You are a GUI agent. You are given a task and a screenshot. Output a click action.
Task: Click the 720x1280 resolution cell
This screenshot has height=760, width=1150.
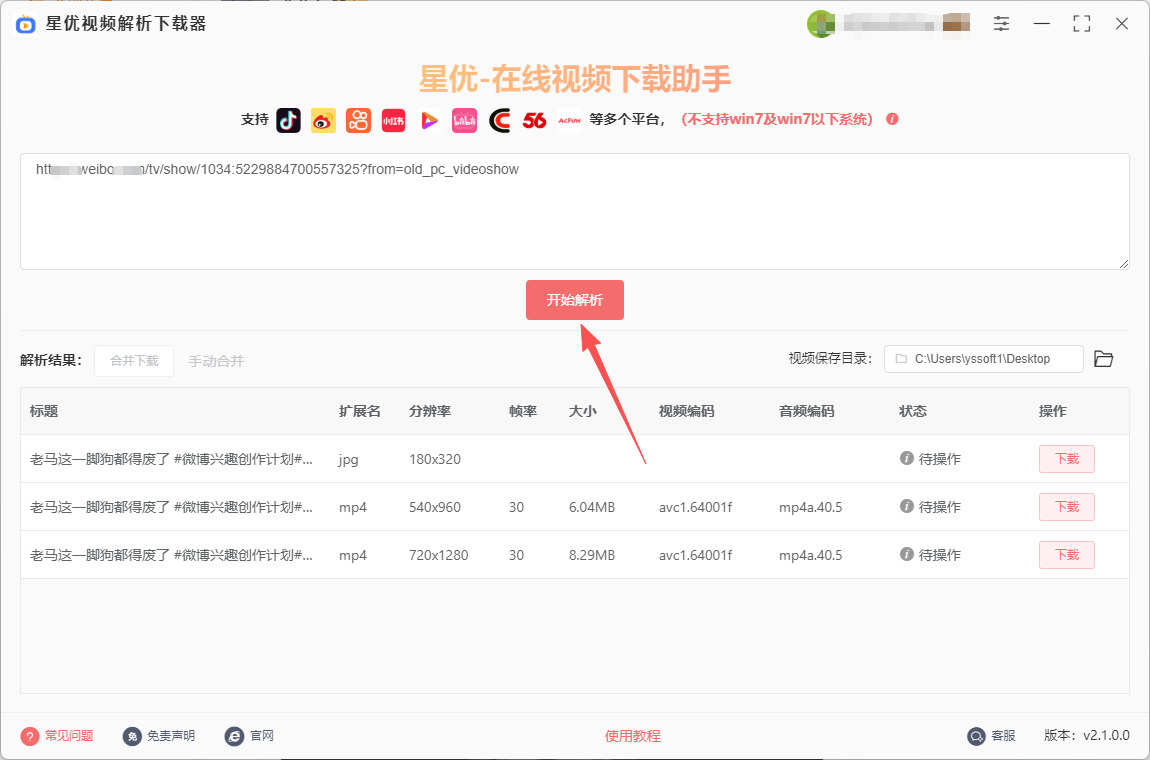click(x=439, y=555)
